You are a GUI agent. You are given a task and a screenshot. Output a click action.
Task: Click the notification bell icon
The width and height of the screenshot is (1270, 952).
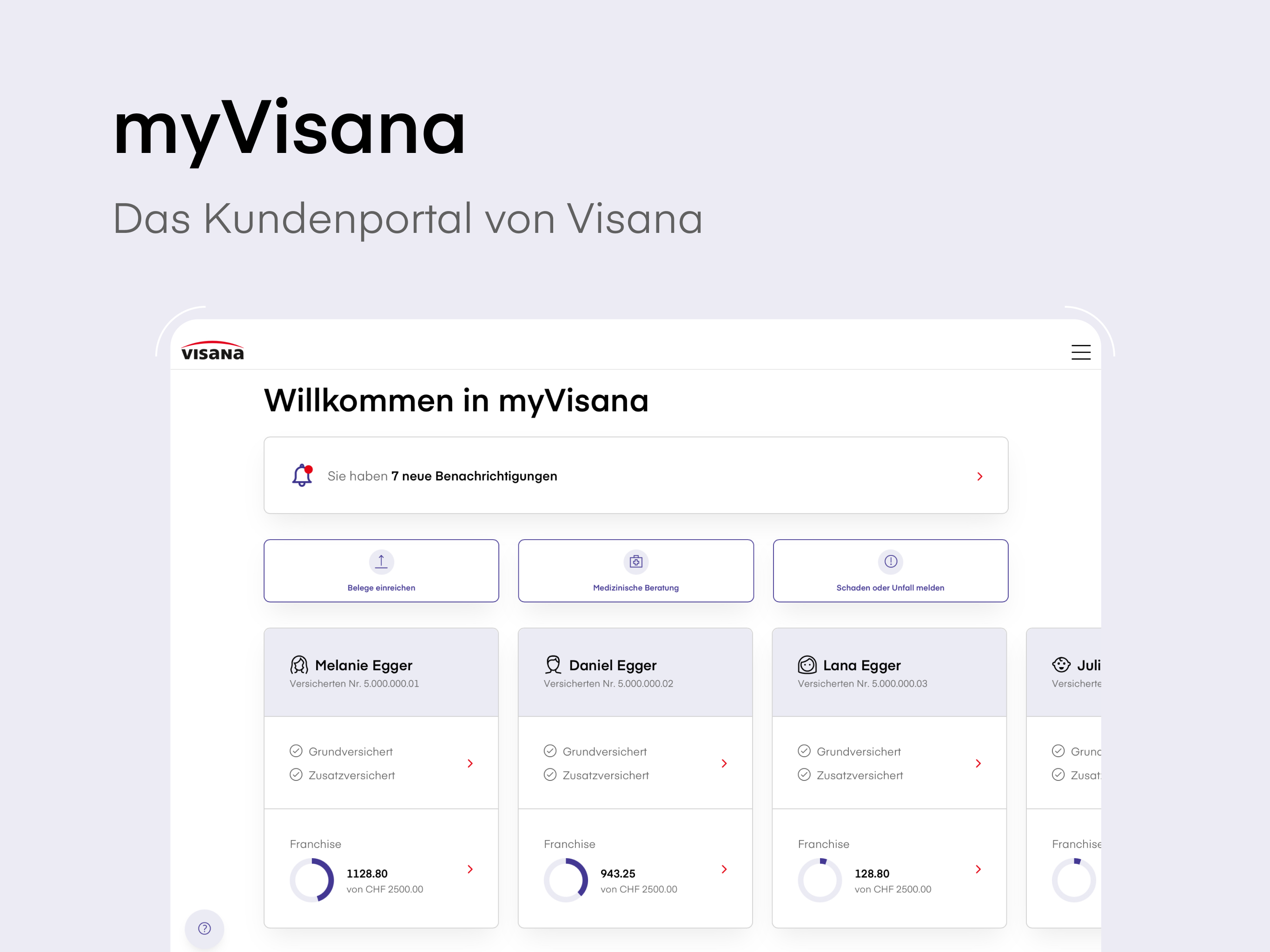point(302,476)
